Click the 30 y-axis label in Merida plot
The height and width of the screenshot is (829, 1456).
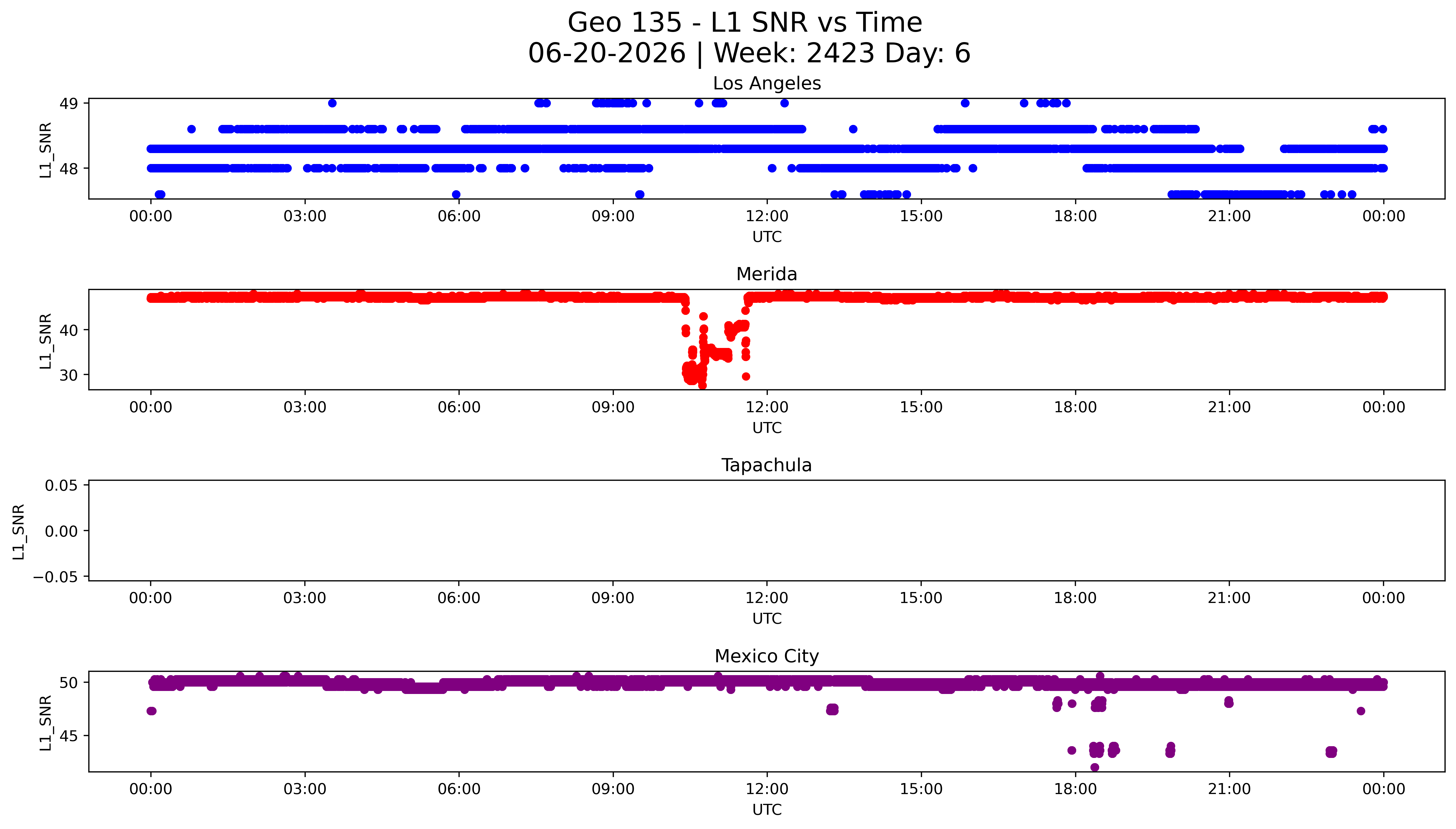pyautogui.click(x=69, y=375)
